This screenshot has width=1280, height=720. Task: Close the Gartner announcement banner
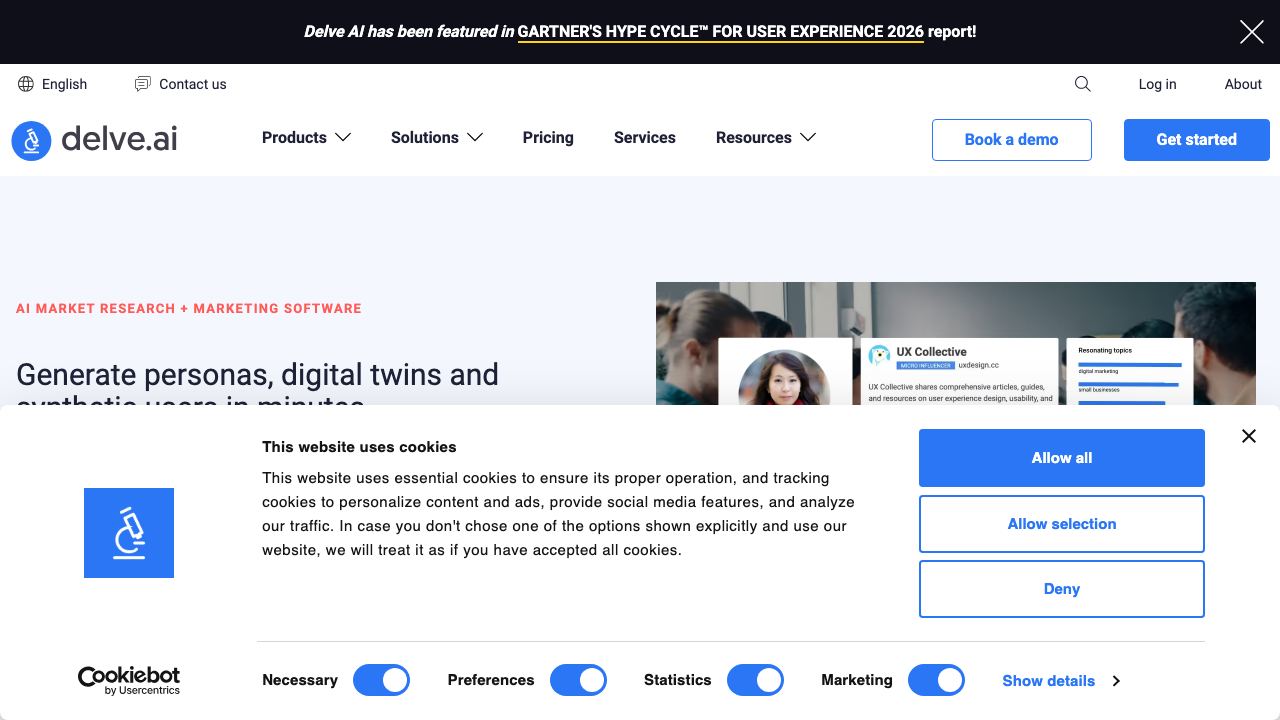click(1251, 32)
